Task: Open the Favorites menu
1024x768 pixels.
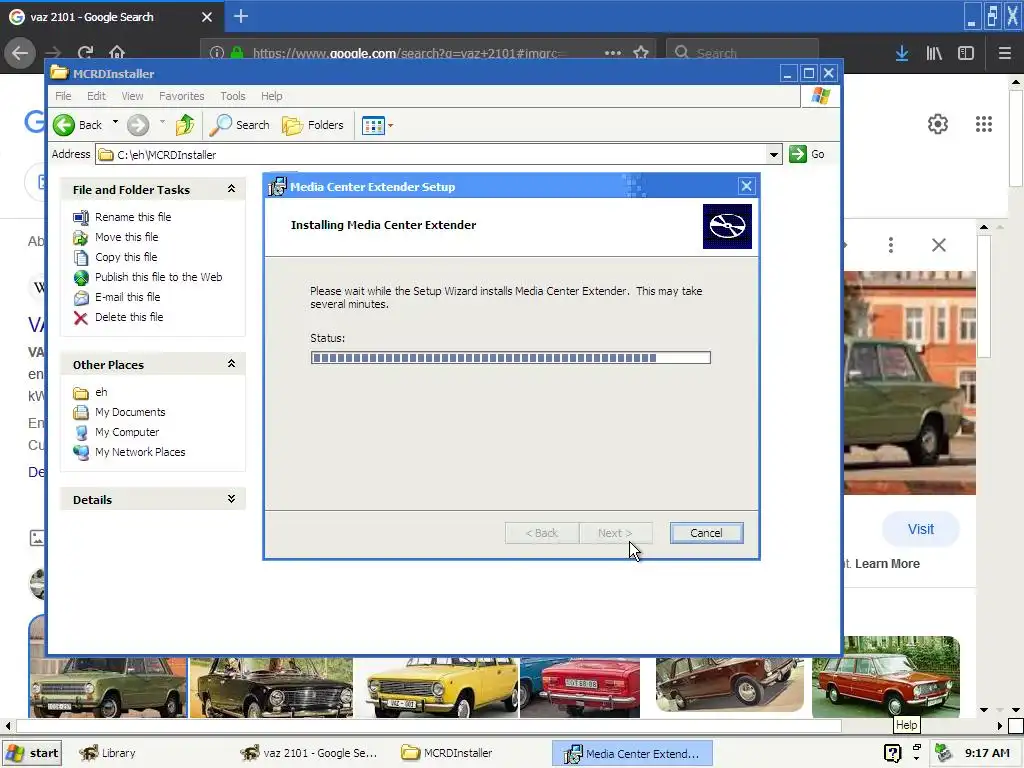Action: 182,96
